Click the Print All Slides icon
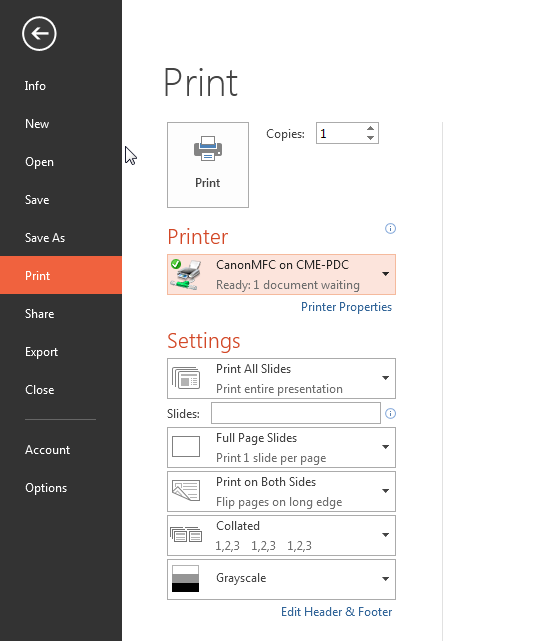 [x=186, y=378]
